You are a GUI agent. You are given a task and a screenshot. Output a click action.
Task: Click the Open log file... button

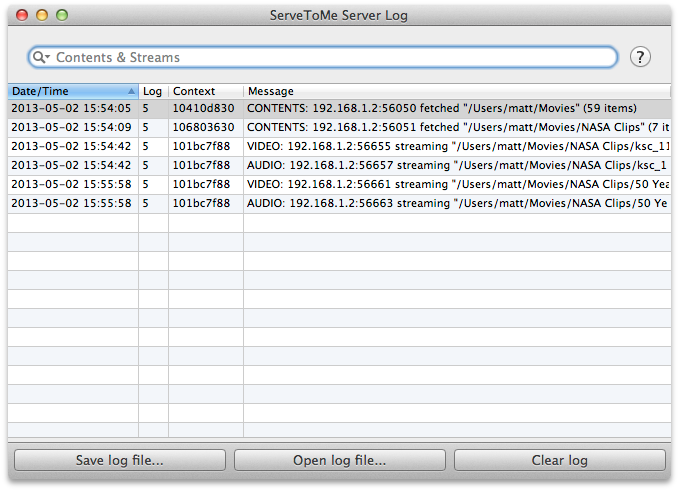click(340, 460)
